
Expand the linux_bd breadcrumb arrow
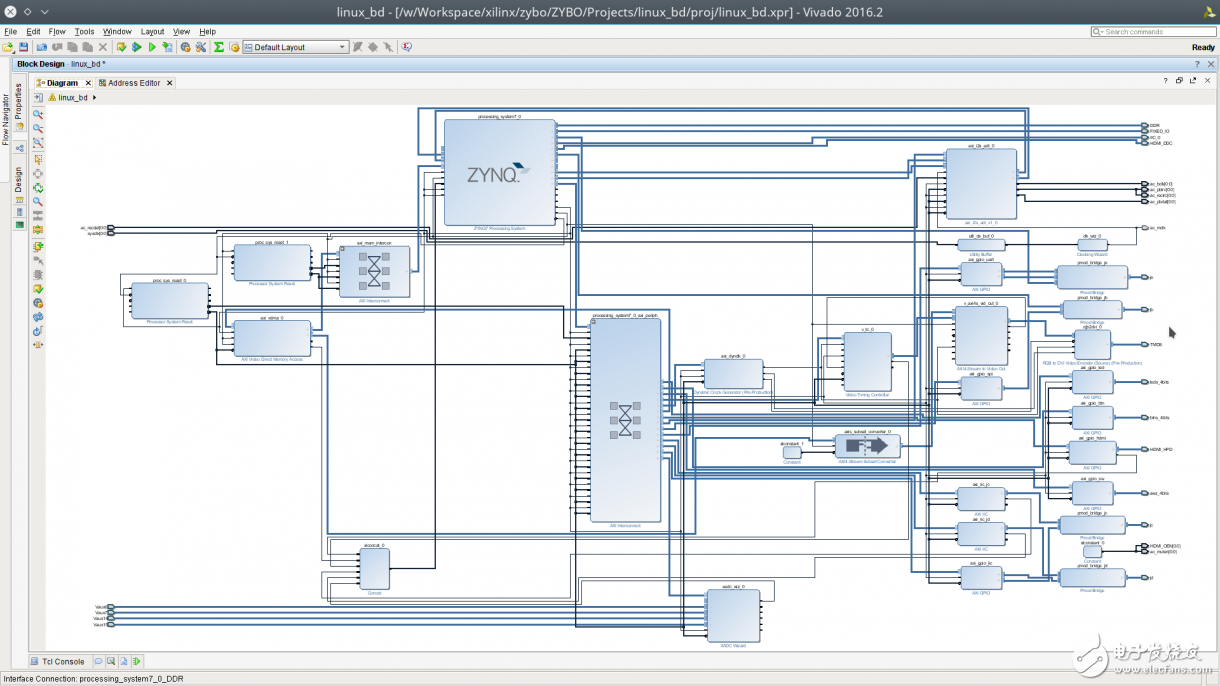[95, 98]
